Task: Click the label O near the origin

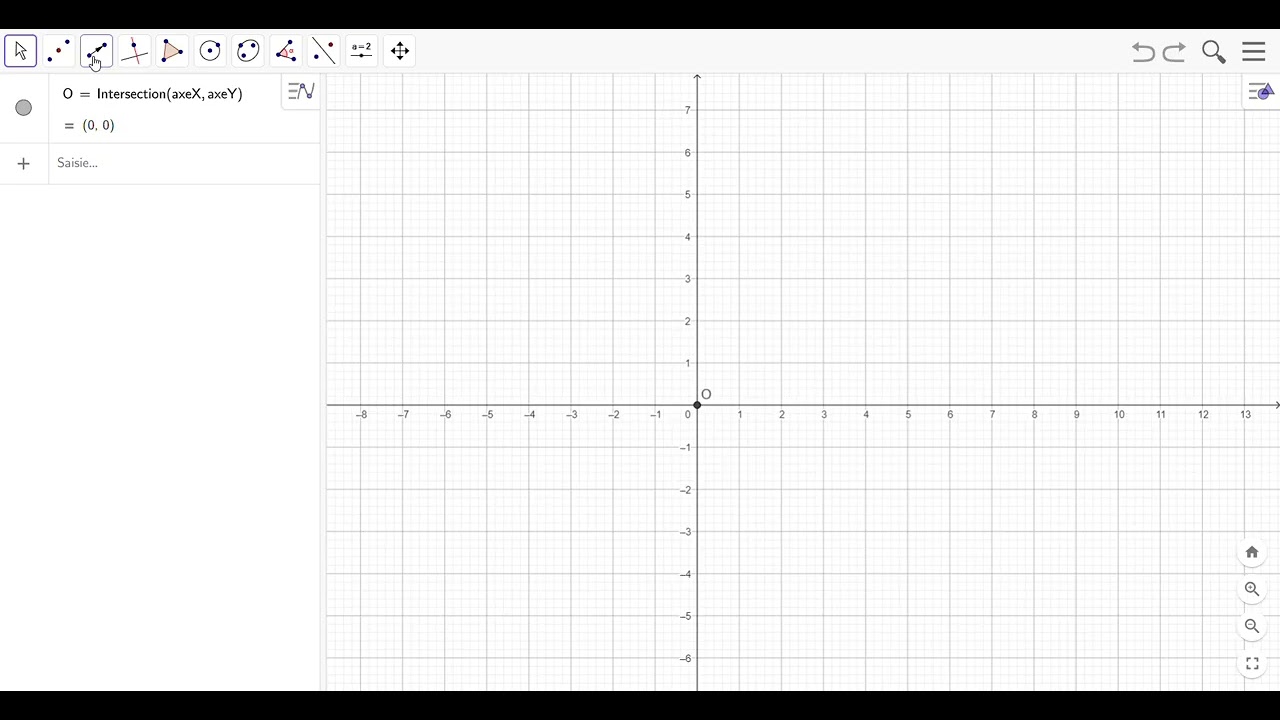Action: coord(706,394)
